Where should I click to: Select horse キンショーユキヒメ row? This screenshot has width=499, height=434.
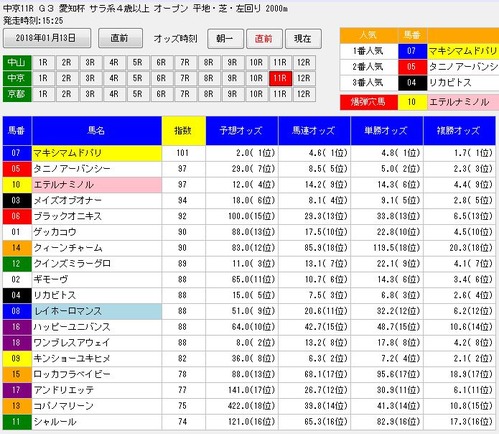pyautogui.click(x=249, y=358)
